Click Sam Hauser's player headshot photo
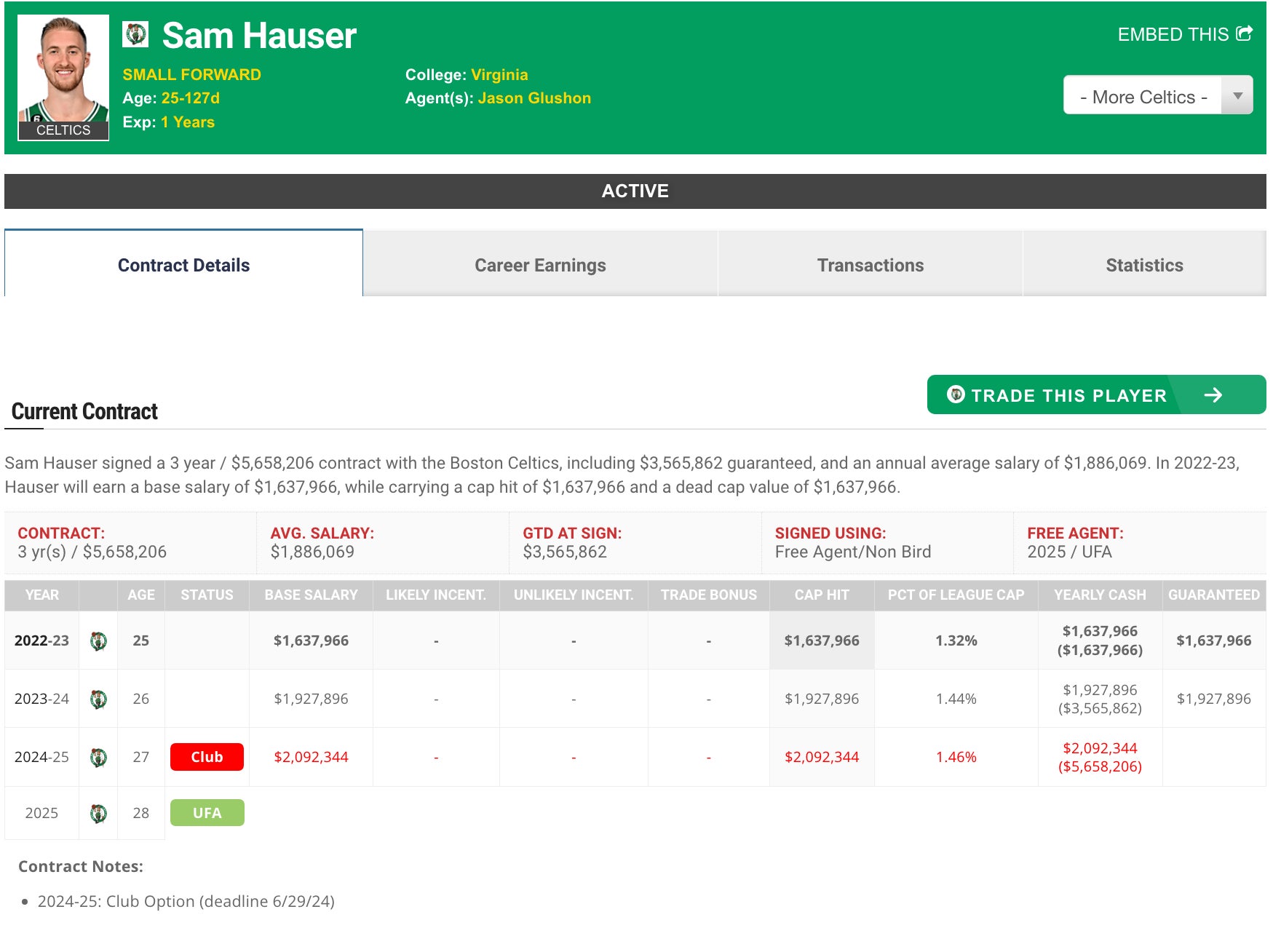 (x=63, y=71)
